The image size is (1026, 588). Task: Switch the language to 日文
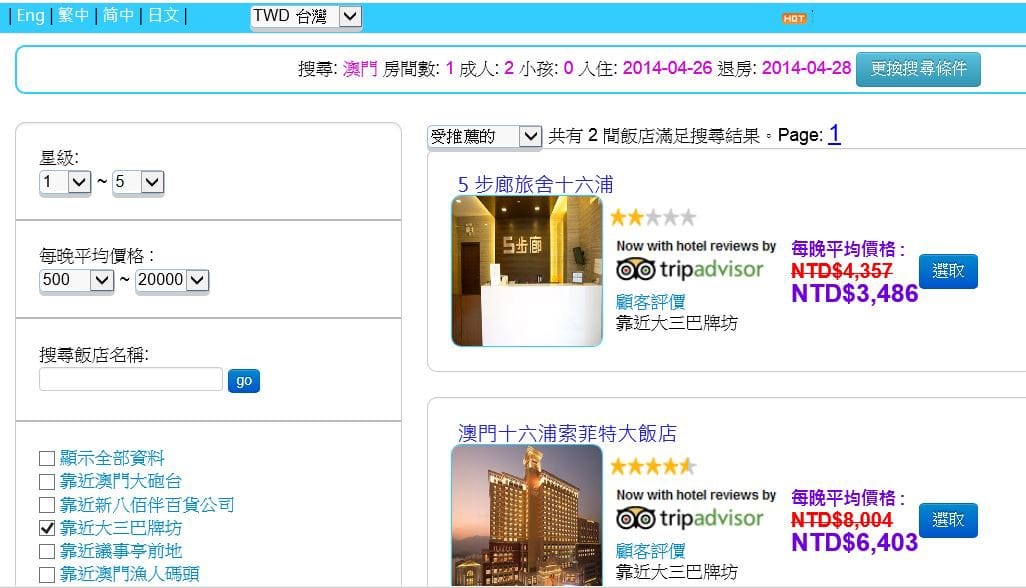click(164, 16)
